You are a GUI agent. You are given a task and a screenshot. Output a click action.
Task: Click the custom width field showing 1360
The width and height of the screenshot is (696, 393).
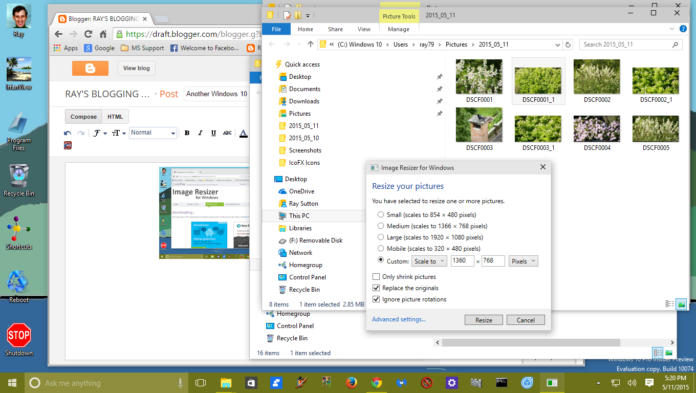point(462,261)
